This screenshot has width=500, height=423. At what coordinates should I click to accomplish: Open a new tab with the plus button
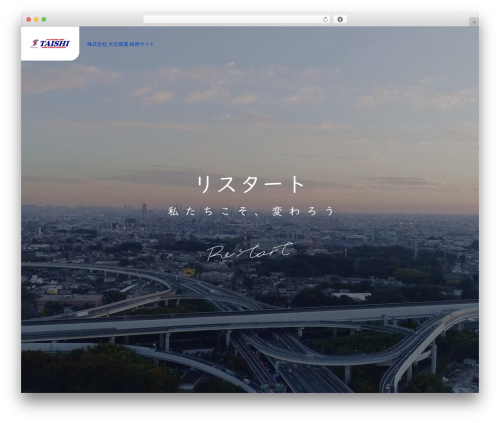(474, 22)
